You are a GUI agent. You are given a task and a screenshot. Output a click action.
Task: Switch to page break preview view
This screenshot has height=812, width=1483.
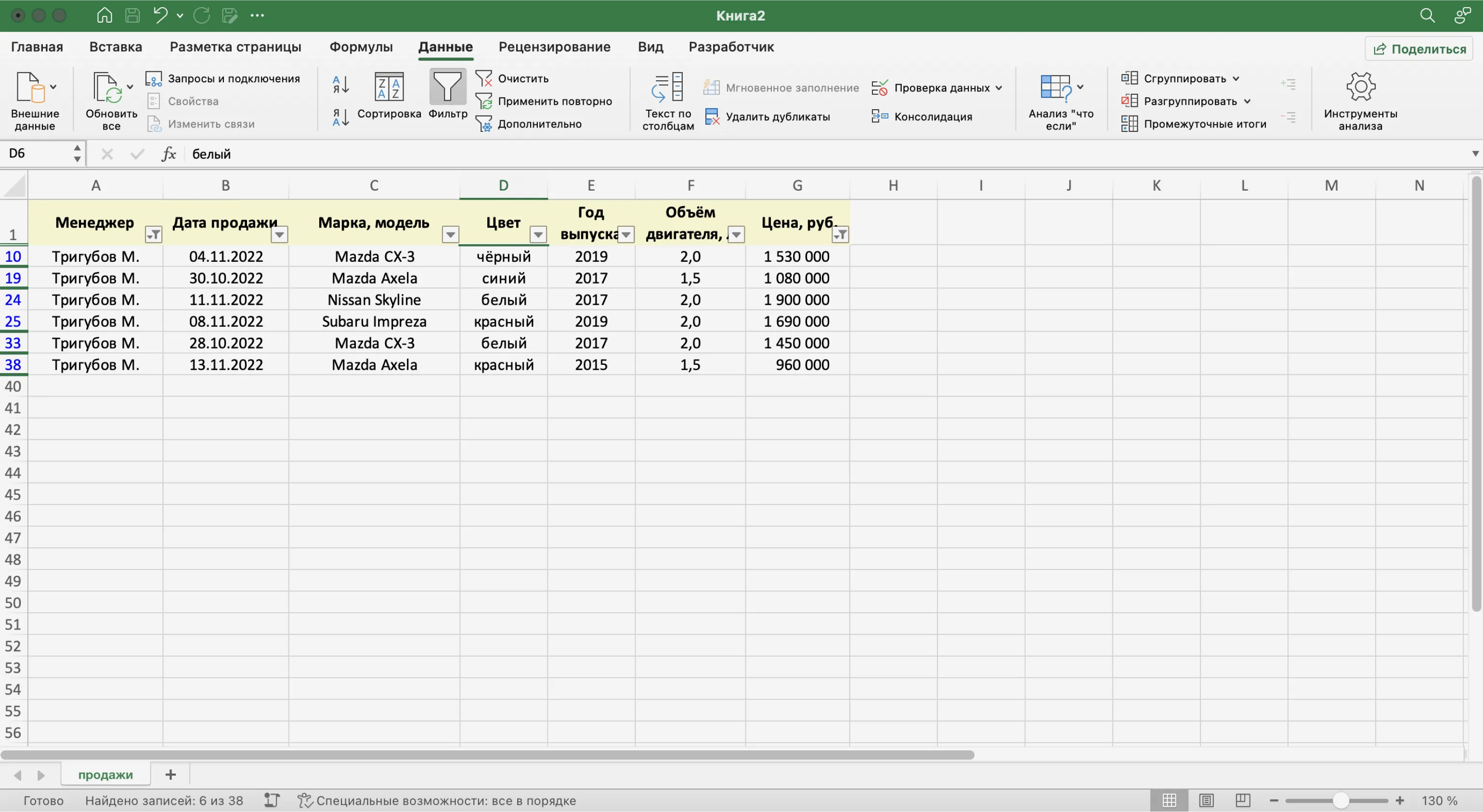coord(1242,800)
